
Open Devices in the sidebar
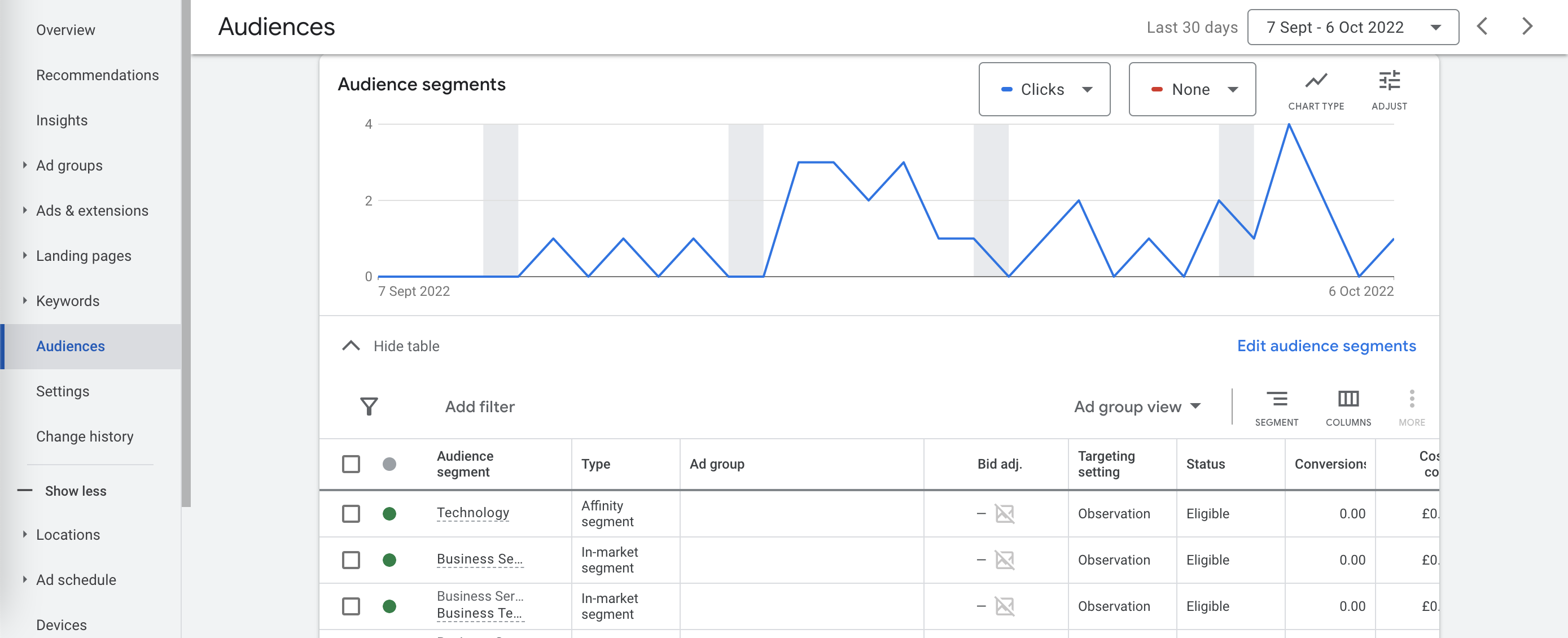61,624
